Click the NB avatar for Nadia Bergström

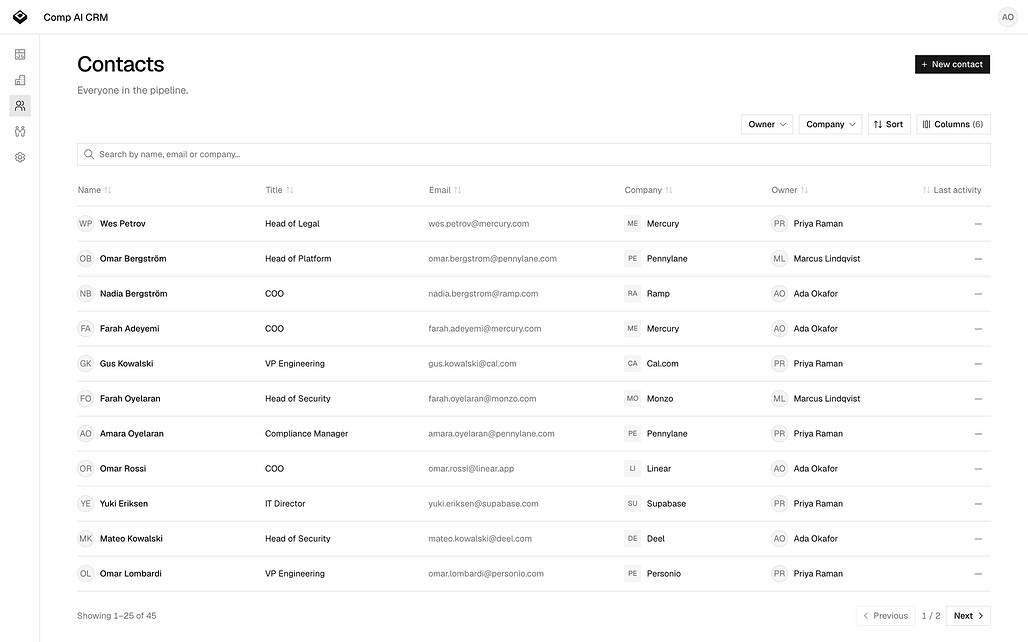[86, 294]
